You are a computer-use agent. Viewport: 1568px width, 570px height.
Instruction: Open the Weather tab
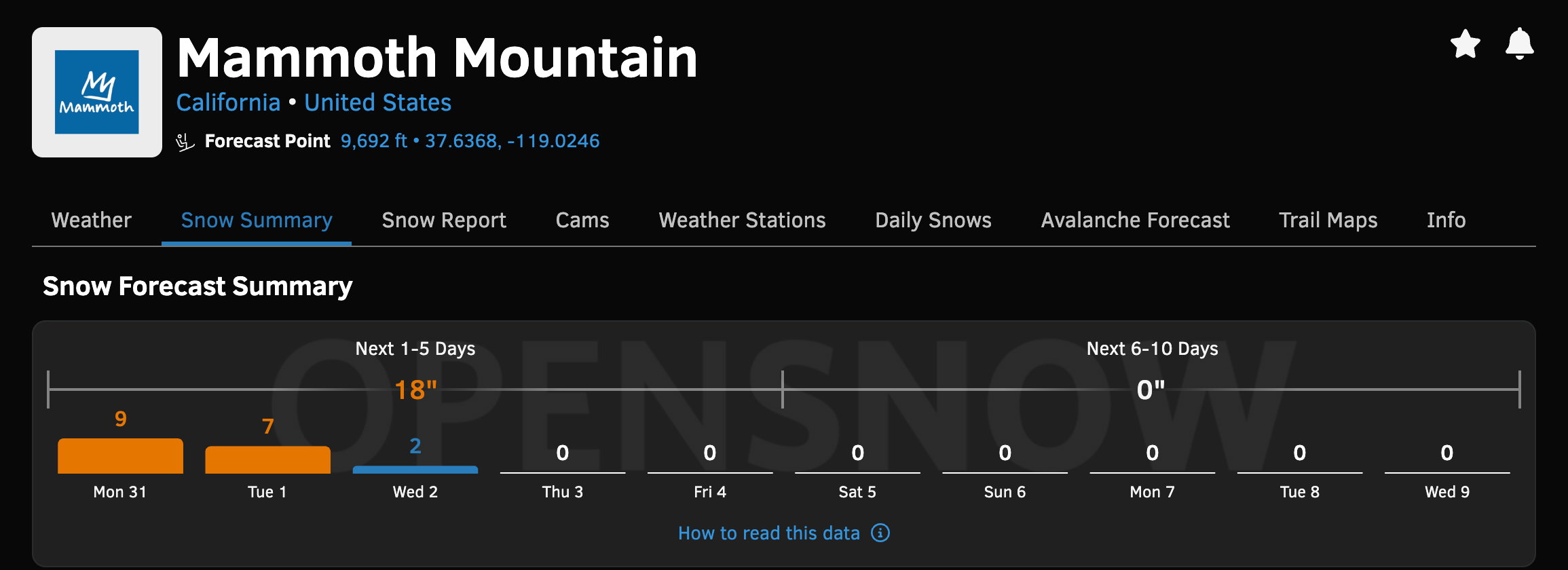[92, 220]
